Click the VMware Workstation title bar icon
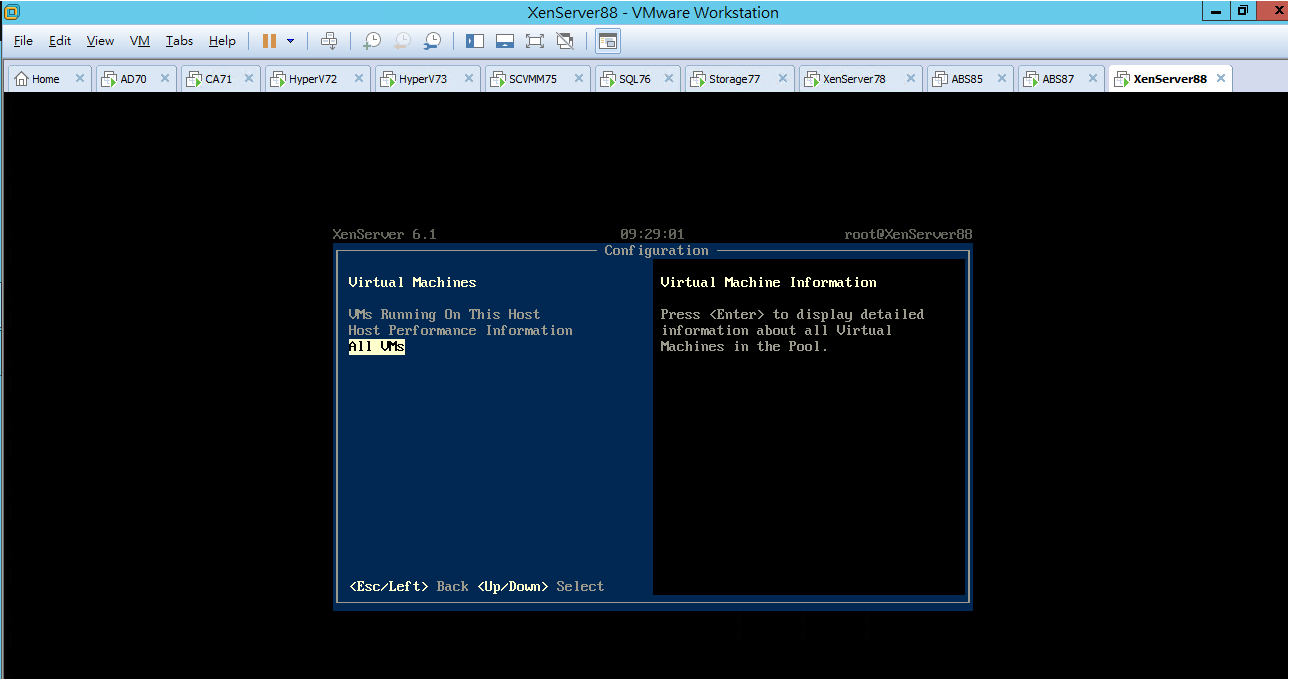 (12, 12)
